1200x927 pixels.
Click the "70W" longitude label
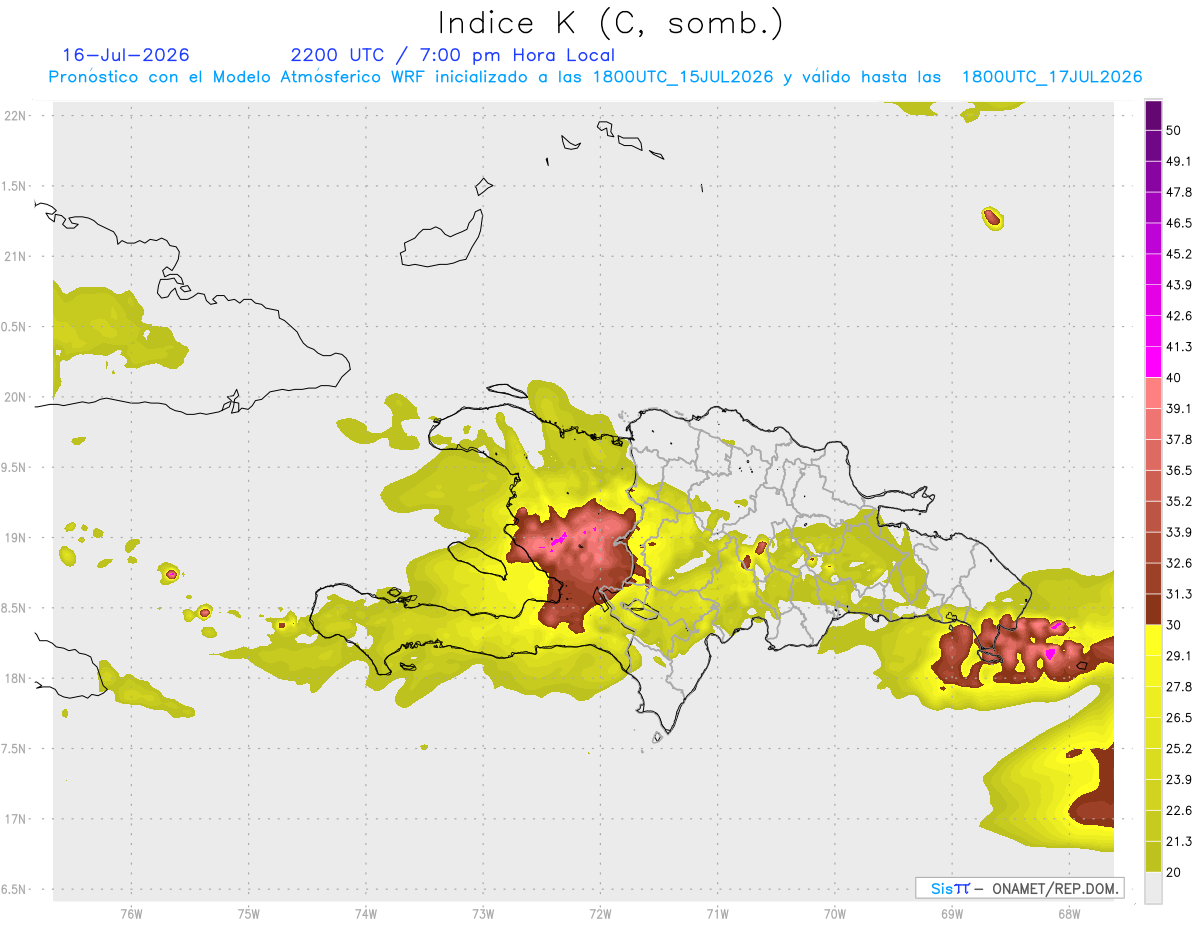pos(835,914)
